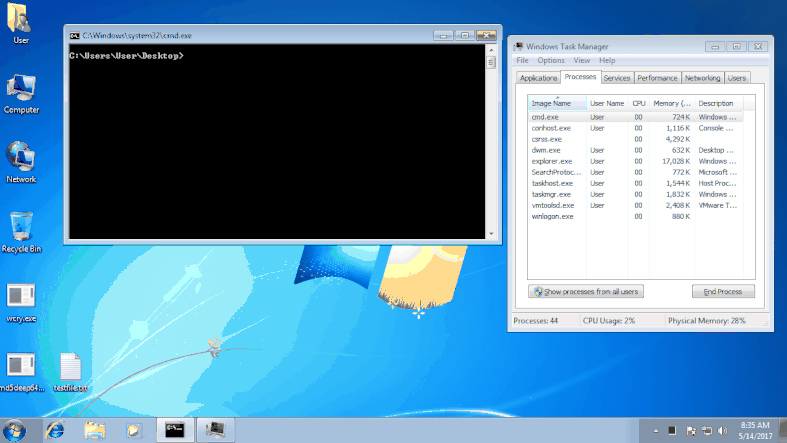
Task: Open the User folder desktop icon
Action: point(21,24)
